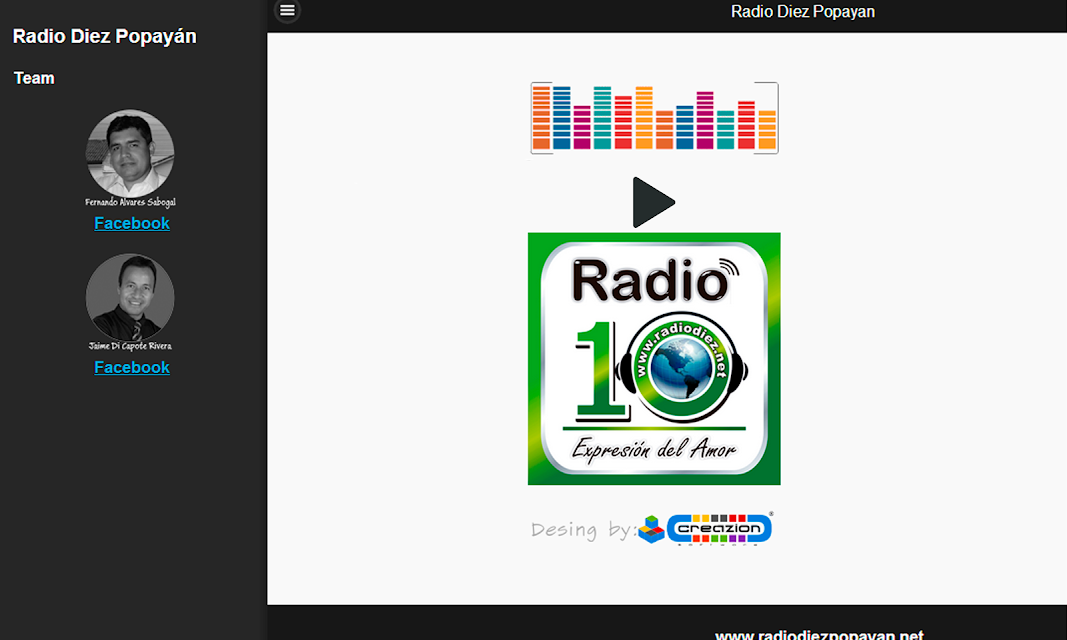Click the Jaime Di Capote Rivera name caption

(131, 346)
